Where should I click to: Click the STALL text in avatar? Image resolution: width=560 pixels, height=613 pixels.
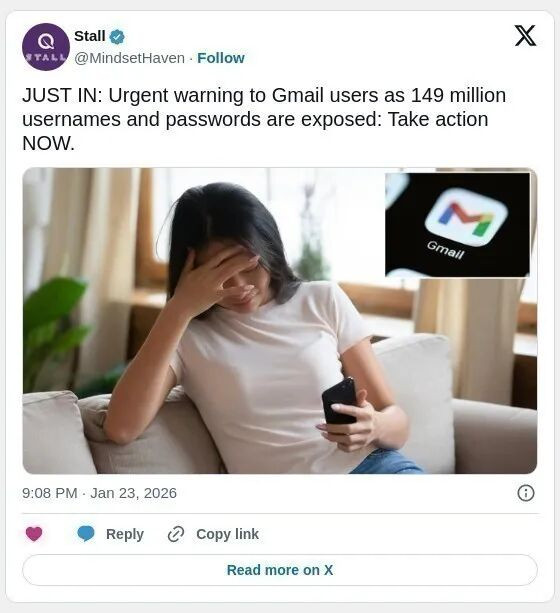[x=46, y=57]
